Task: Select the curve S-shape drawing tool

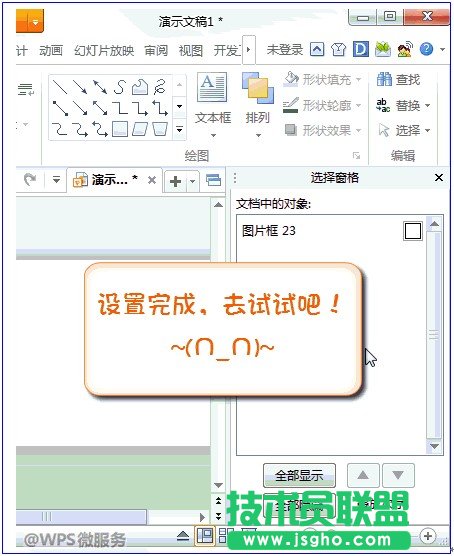Action: tap(120, 87)
